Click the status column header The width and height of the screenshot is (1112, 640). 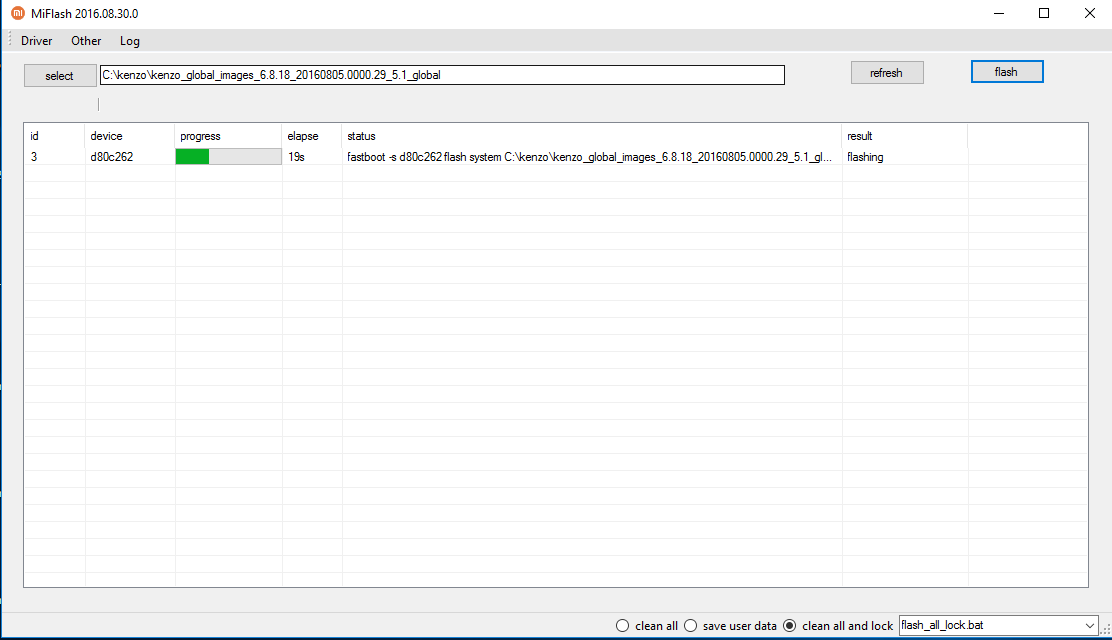click(x=591, y=136)
